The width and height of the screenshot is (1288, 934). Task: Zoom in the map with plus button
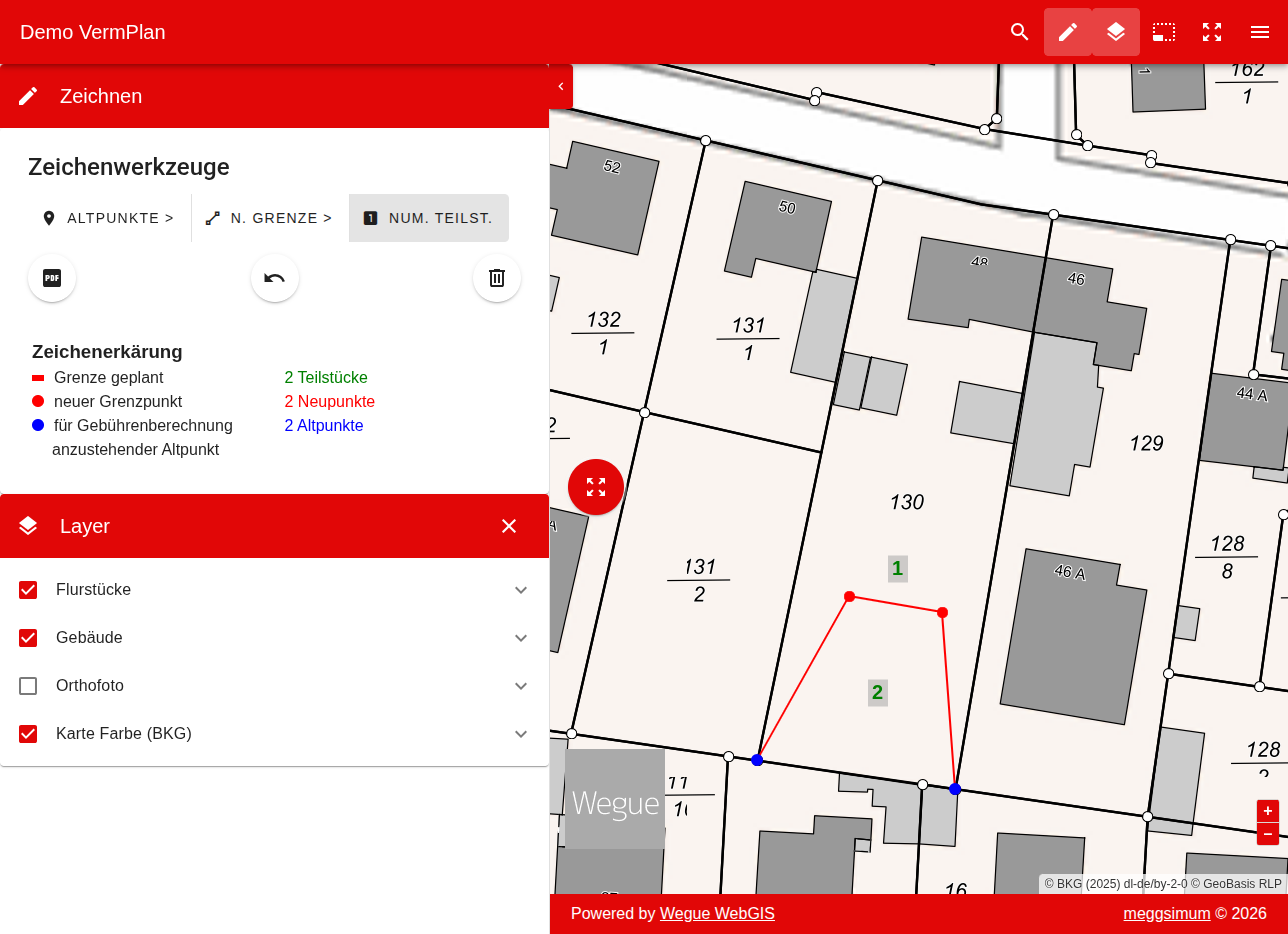[x=1268, y=811]
